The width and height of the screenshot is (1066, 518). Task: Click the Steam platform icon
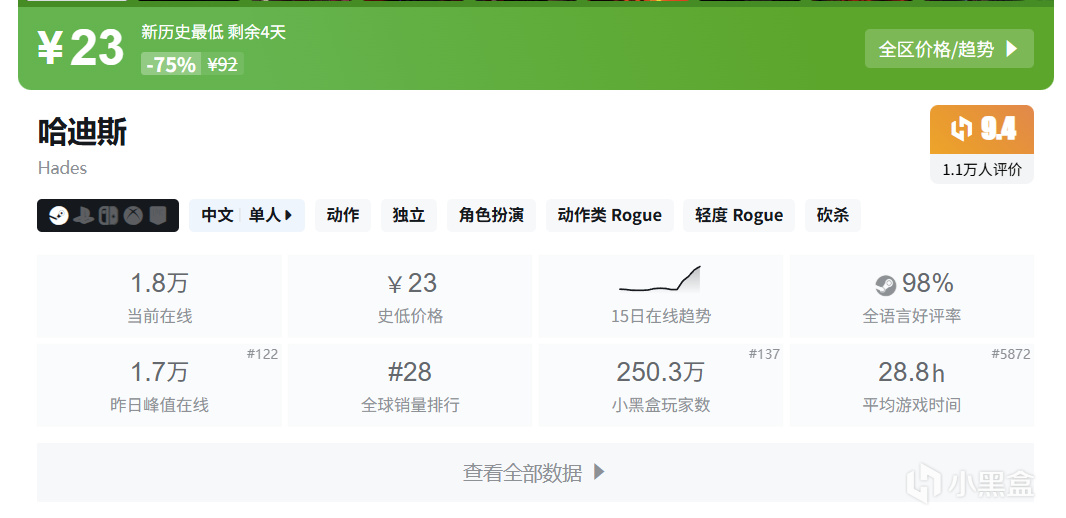click(x=59, y=215)
